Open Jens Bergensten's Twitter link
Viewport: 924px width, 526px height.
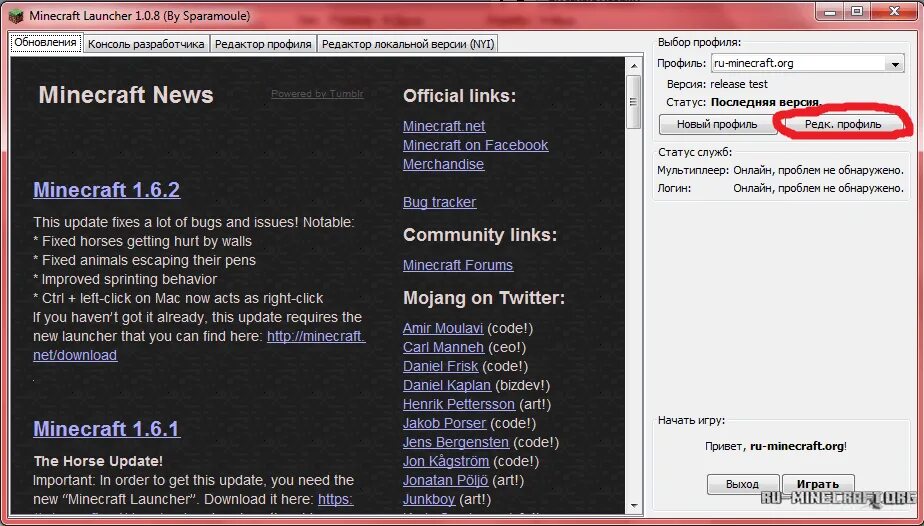(x=456, y=442)
